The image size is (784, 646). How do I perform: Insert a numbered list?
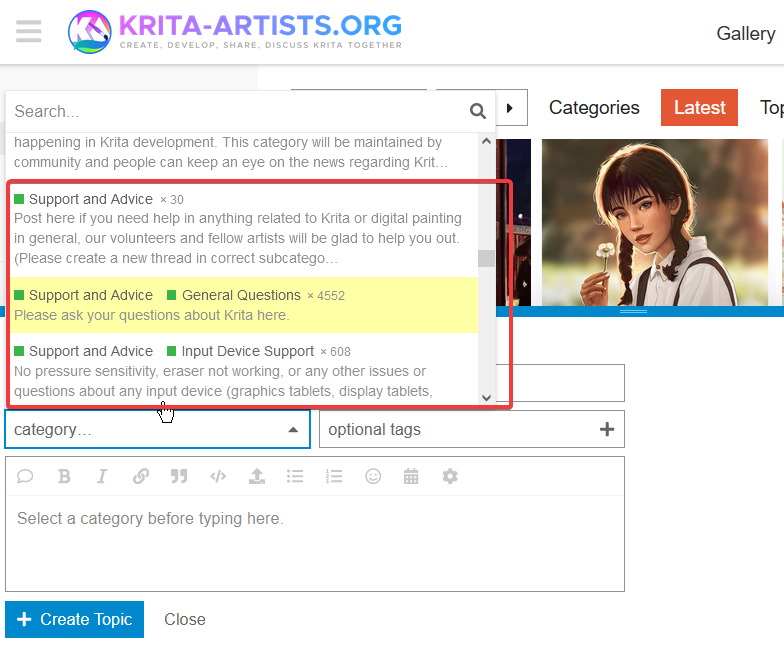(x=334, y=476)
